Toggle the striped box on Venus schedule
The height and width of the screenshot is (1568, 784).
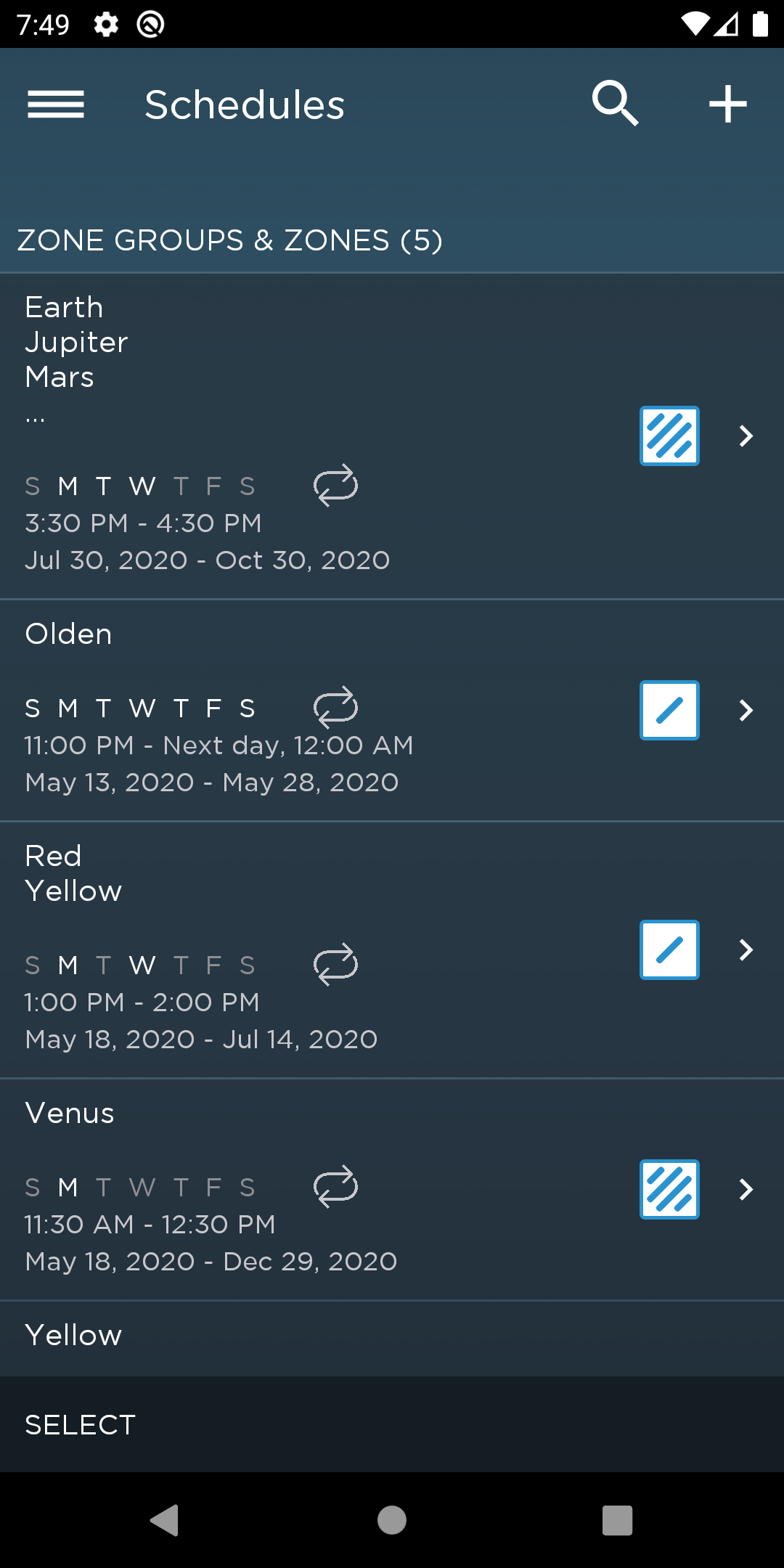[x=669, y=1189]
